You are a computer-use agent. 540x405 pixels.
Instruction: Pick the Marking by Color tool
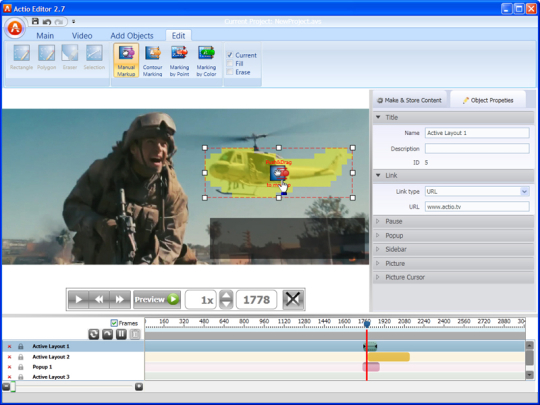(x=206, y=60)
